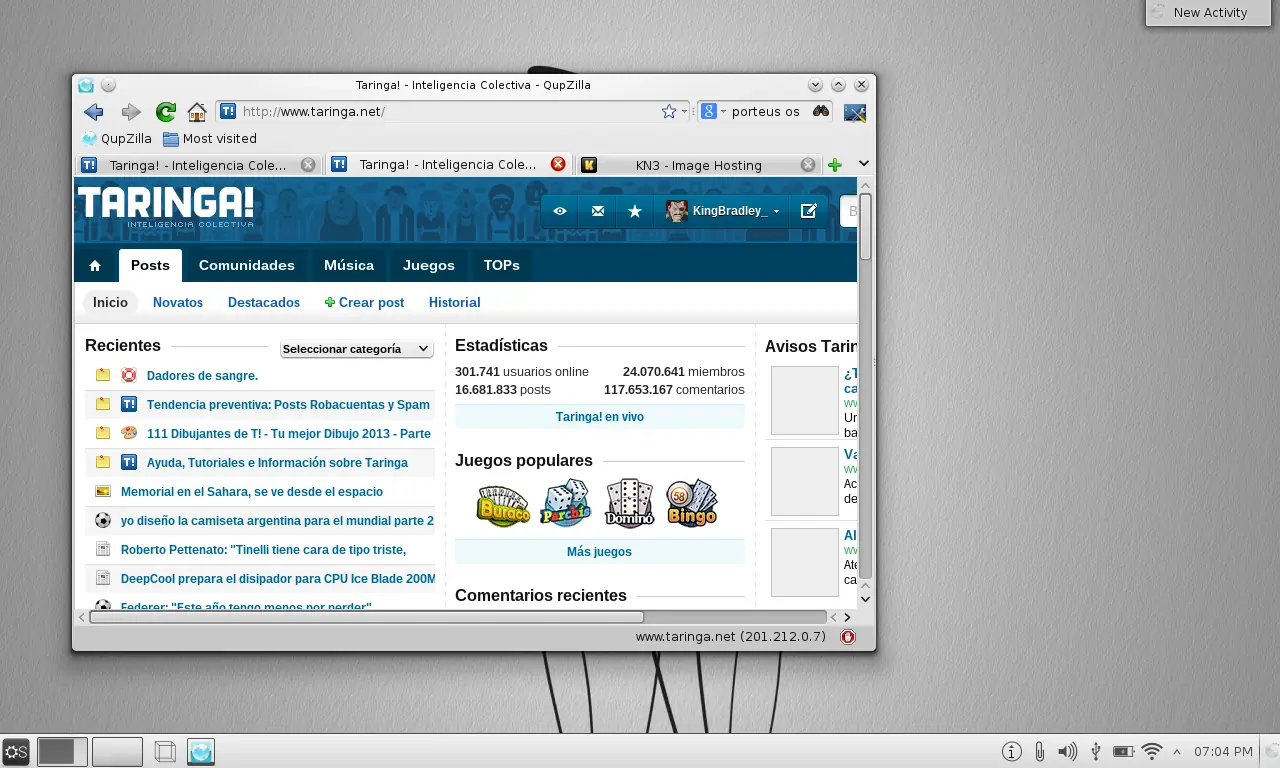Open Taringa messages envelope icon
Screen dimensions: 1280x768
[x=598, y=211]
